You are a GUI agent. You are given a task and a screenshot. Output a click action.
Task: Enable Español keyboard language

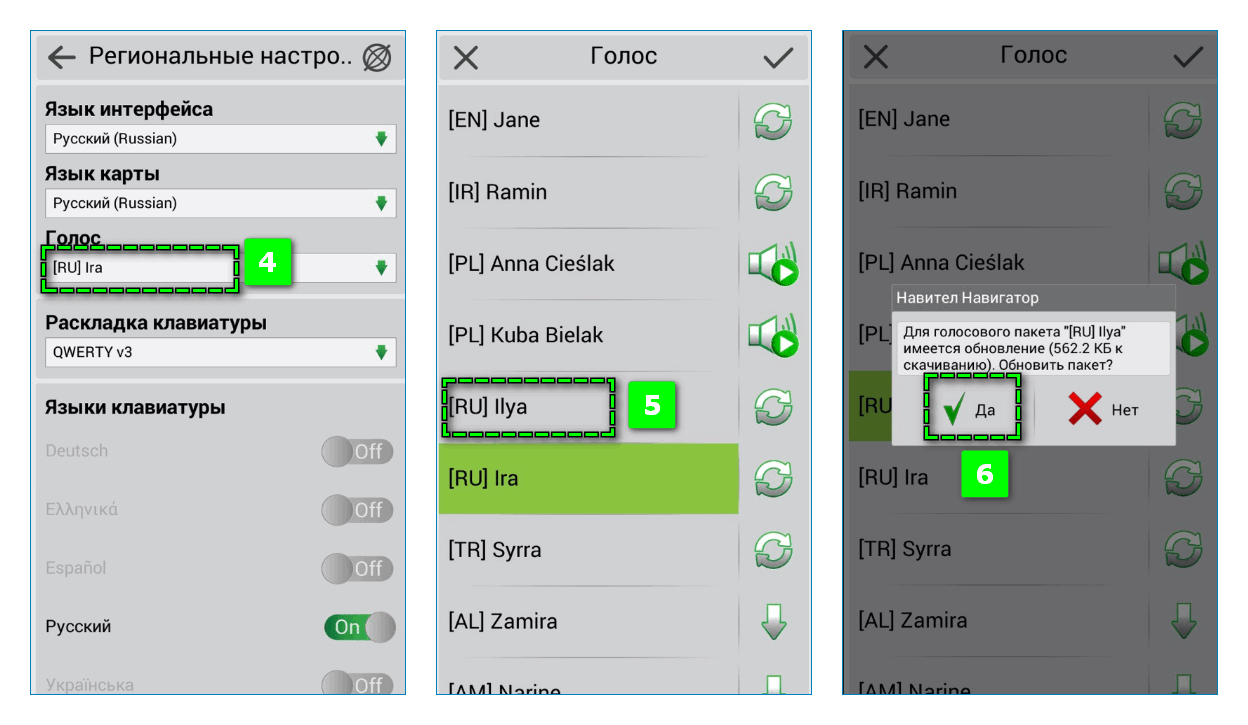(358, 568)
